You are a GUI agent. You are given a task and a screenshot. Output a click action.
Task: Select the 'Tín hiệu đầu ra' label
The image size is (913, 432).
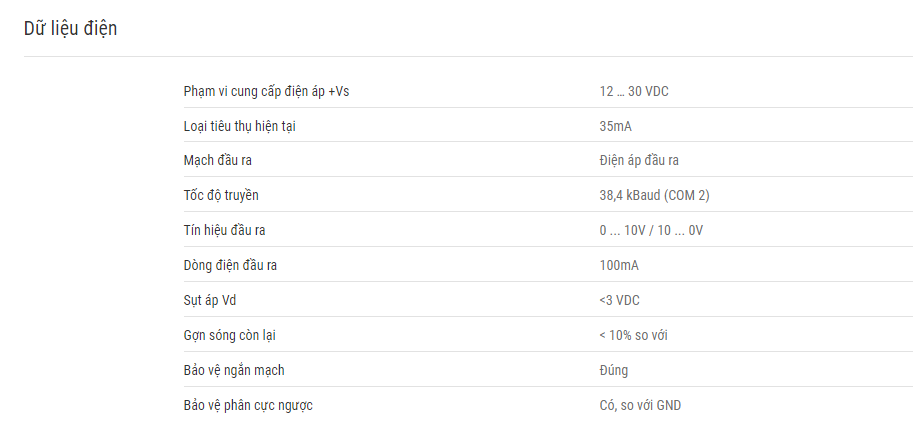(x=224, y=231)
